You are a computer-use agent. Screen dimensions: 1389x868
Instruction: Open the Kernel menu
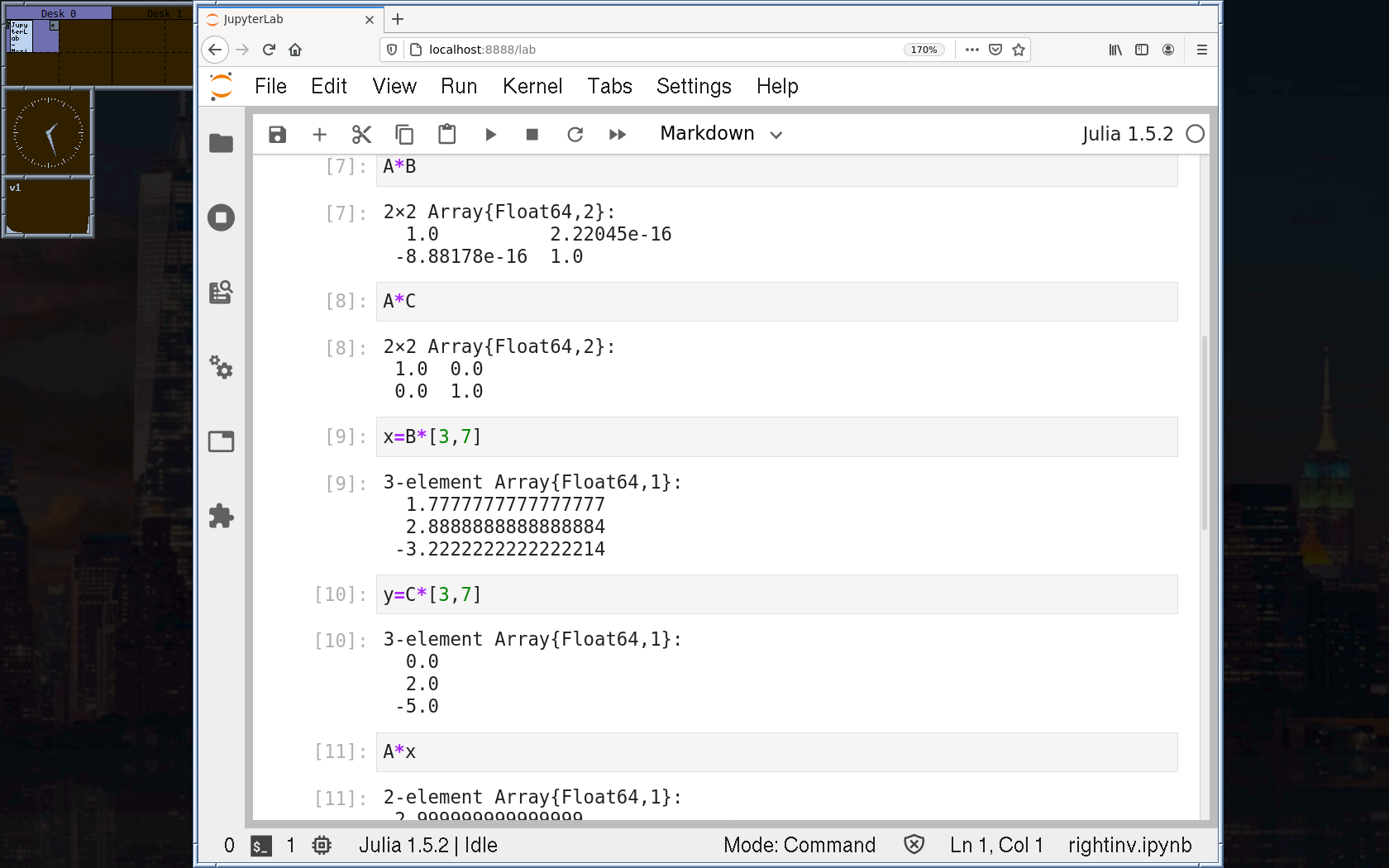click(x=532, y=86)
